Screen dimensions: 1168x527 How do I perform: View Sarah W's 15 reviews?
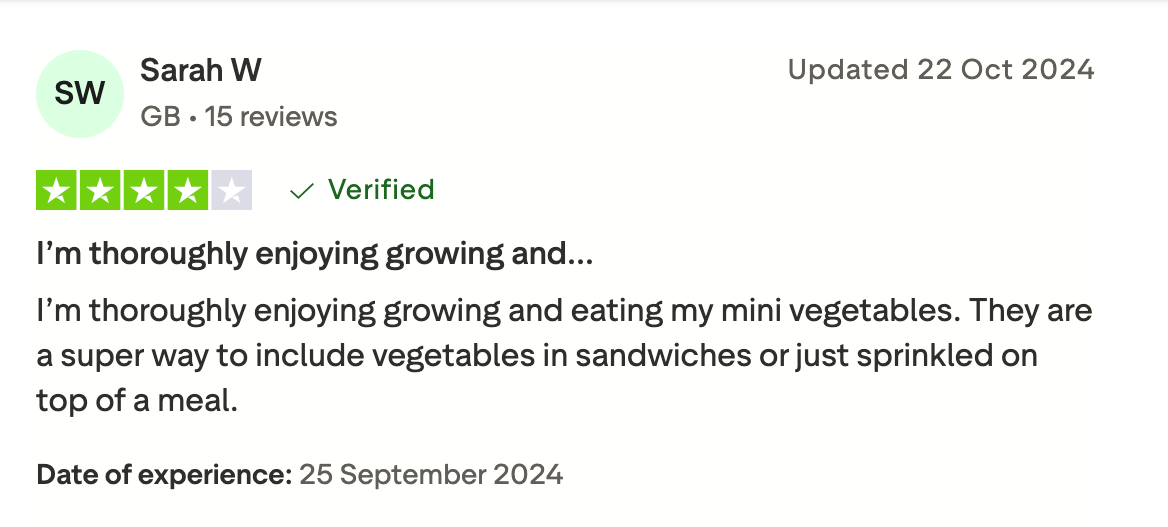271,117
